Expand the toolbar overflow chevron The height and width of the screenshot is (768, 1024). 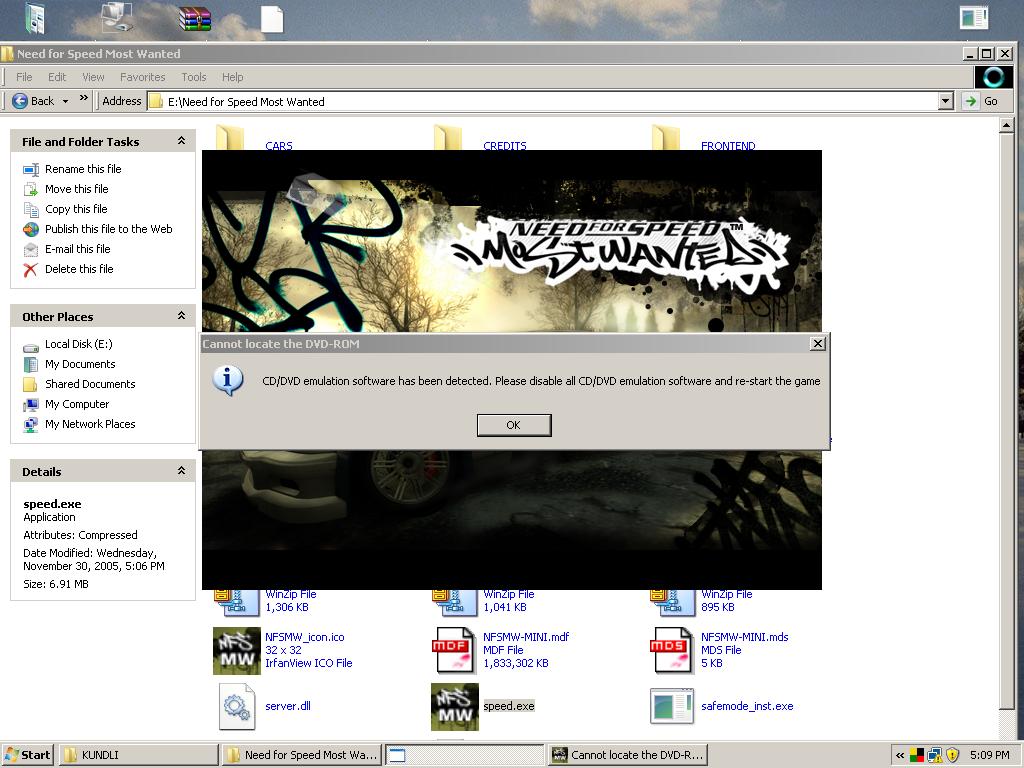click(x=84, y=99)
